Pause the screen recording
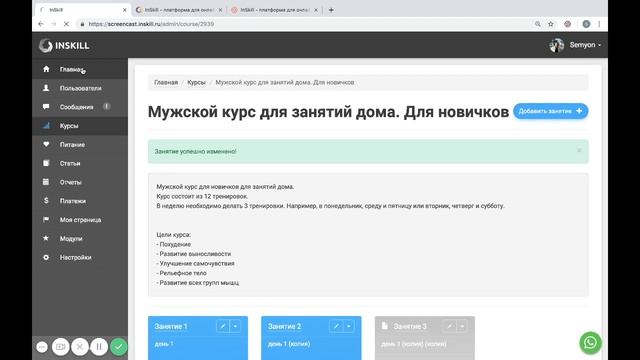The height and width of the screenshot is (360, 640). pyautogui.click(x=99, y=347)
